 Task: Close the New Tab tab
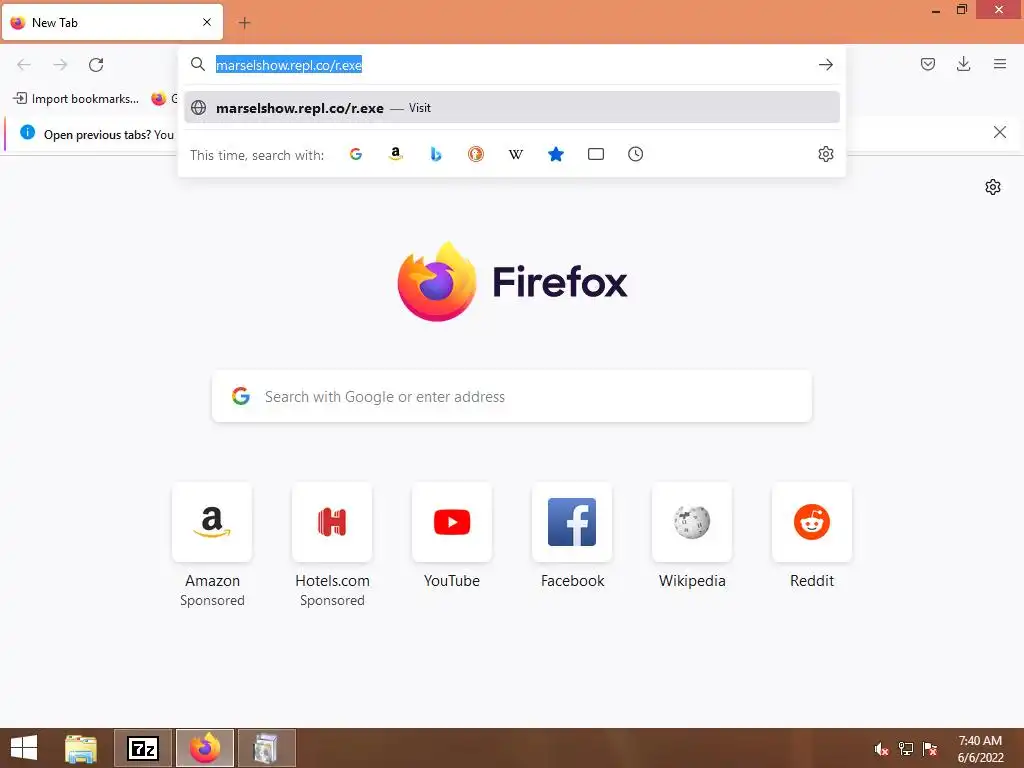tap(207, 22)
